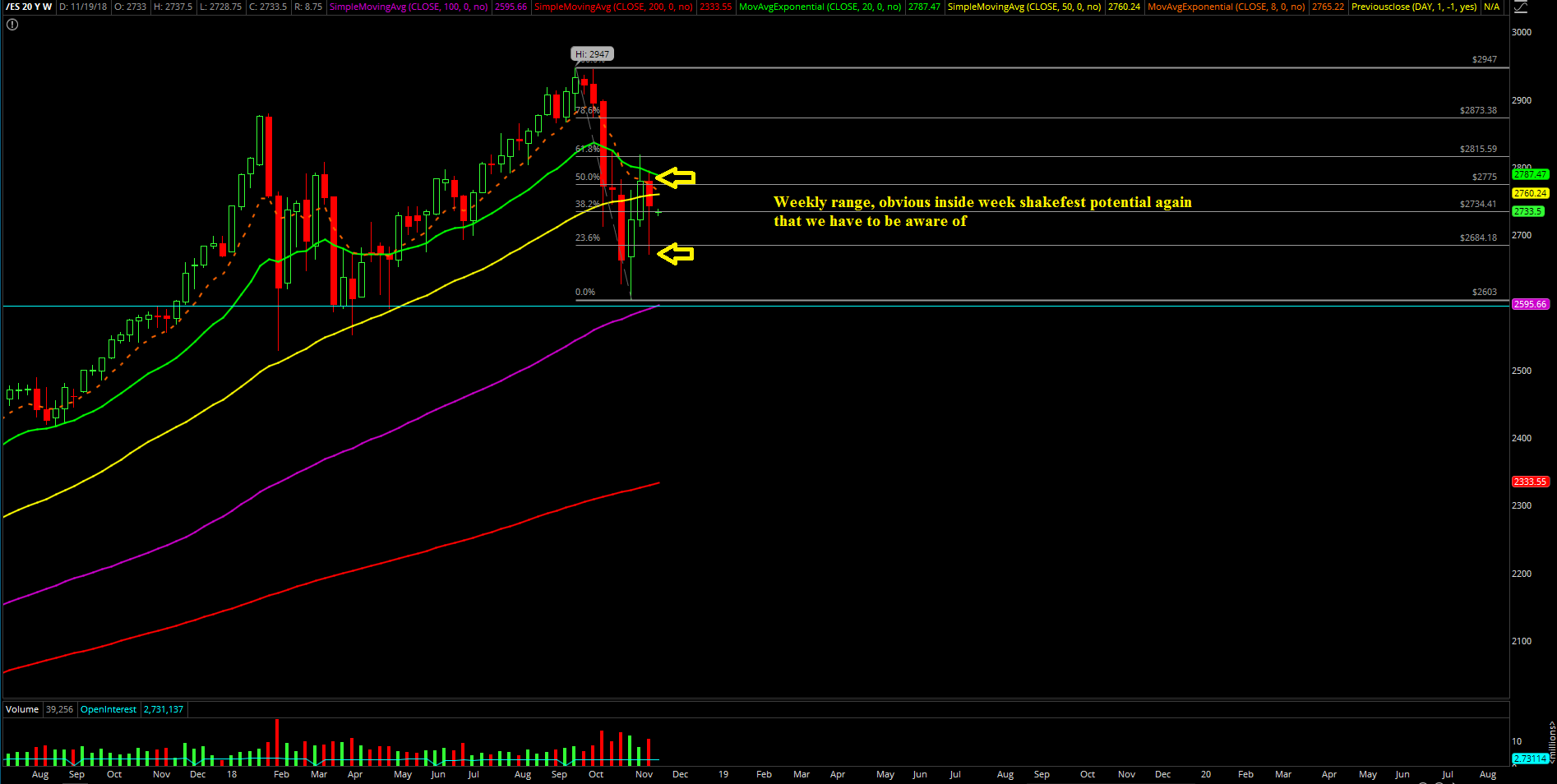Screen dimensions: 1557x784
Task: Click the red 2333.55 price bubble
Action: tap(1530, 482)
